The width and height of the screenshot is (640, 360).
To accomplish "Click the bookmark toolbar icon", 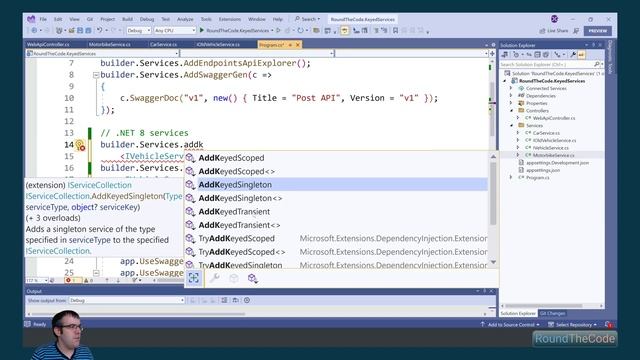I will point(396,30).
